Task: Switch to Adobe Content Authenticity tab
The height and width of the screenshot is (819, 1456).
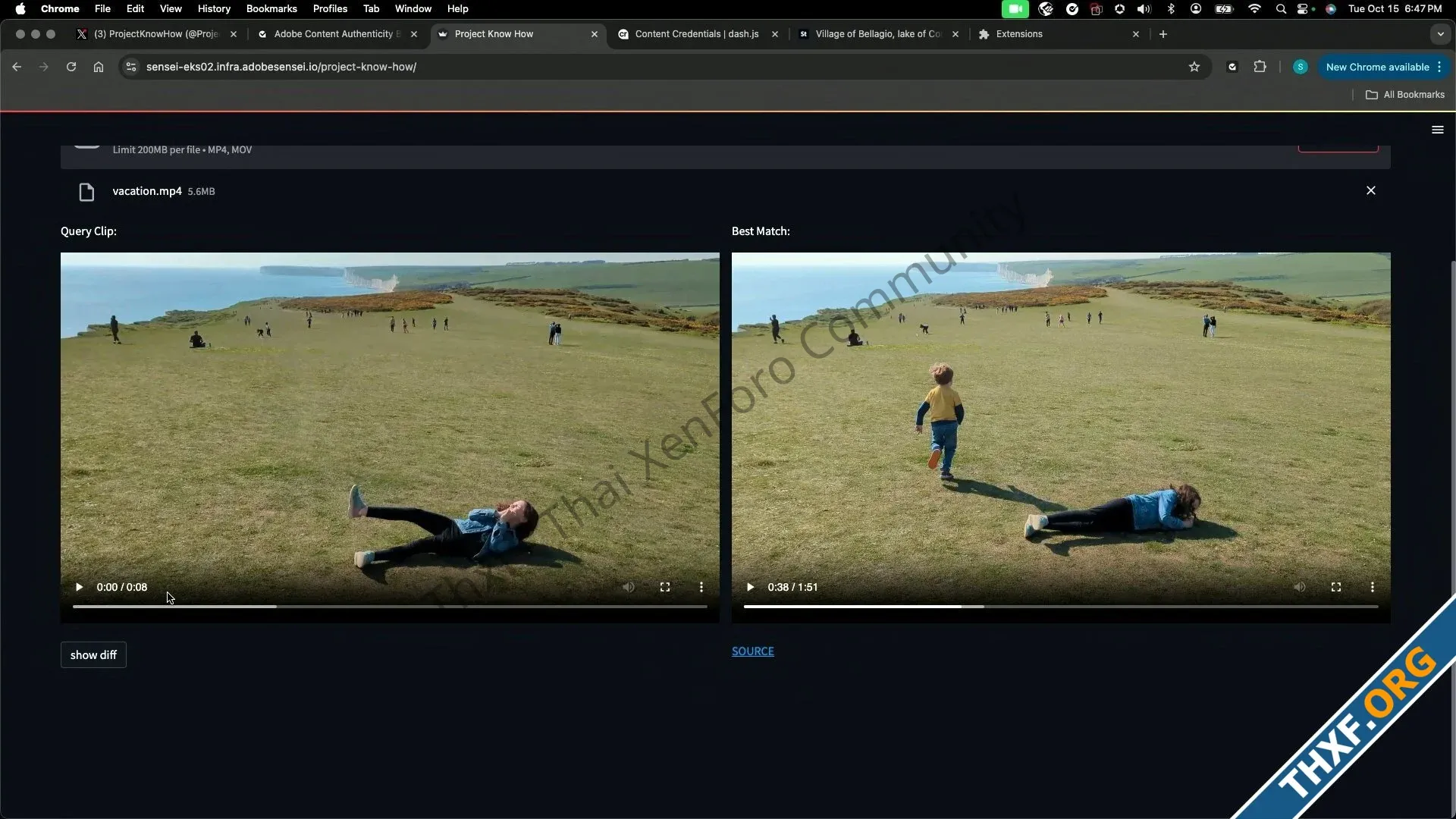Action: point(337,34)
